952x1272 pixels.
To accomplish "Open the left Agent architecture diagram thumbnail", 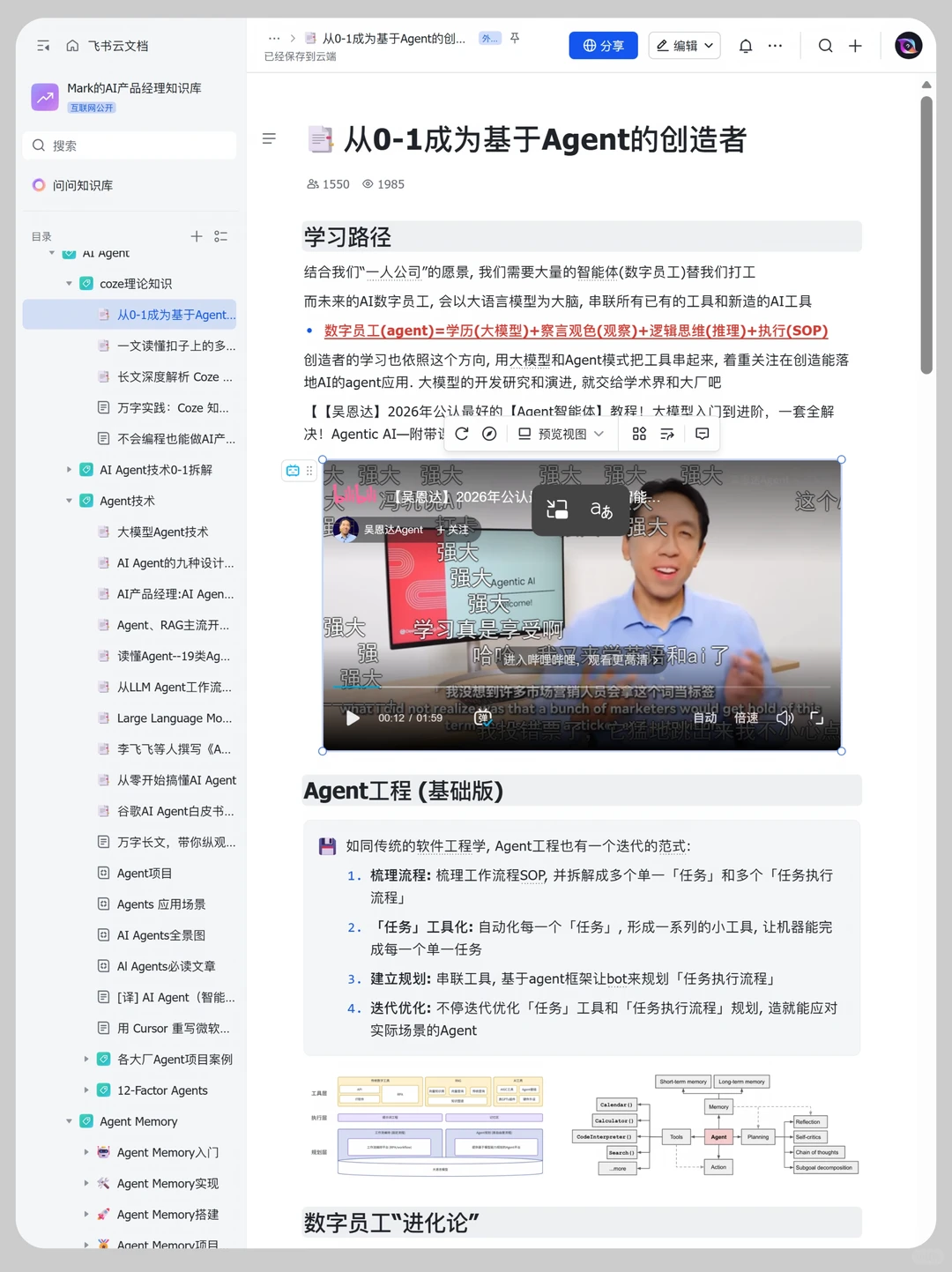I will pyautogui.click(x=426, y=1126).
